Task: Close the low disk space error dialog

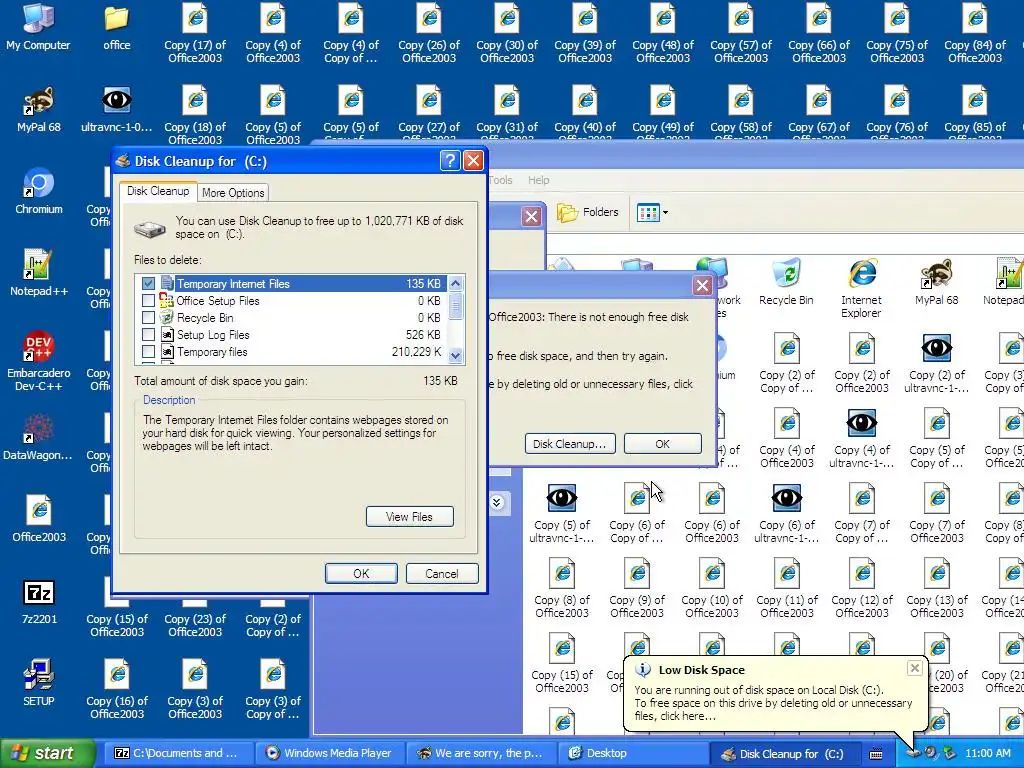Action: coord(702,285)
